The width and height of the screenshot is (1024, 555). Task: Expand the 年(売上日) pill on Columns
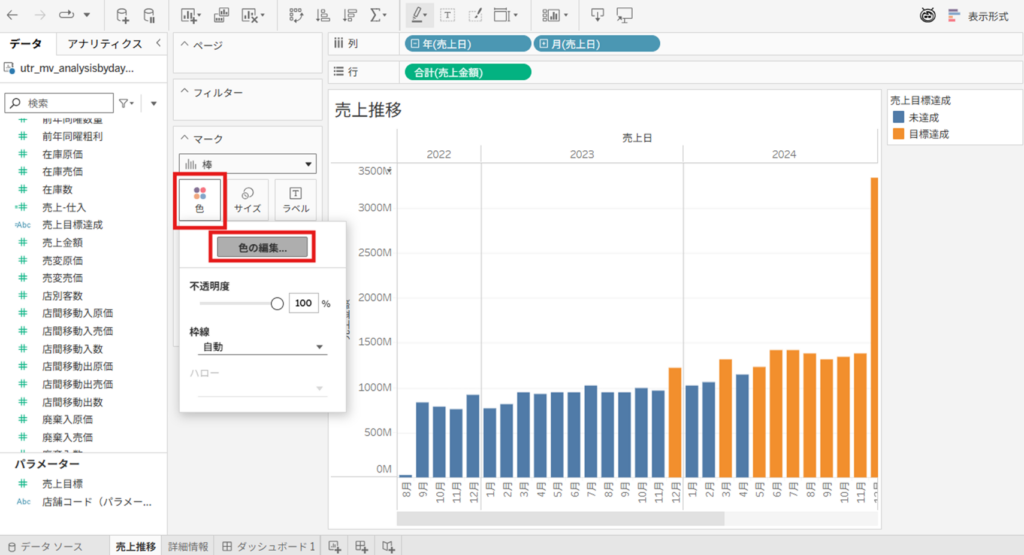tap(415, 44)
